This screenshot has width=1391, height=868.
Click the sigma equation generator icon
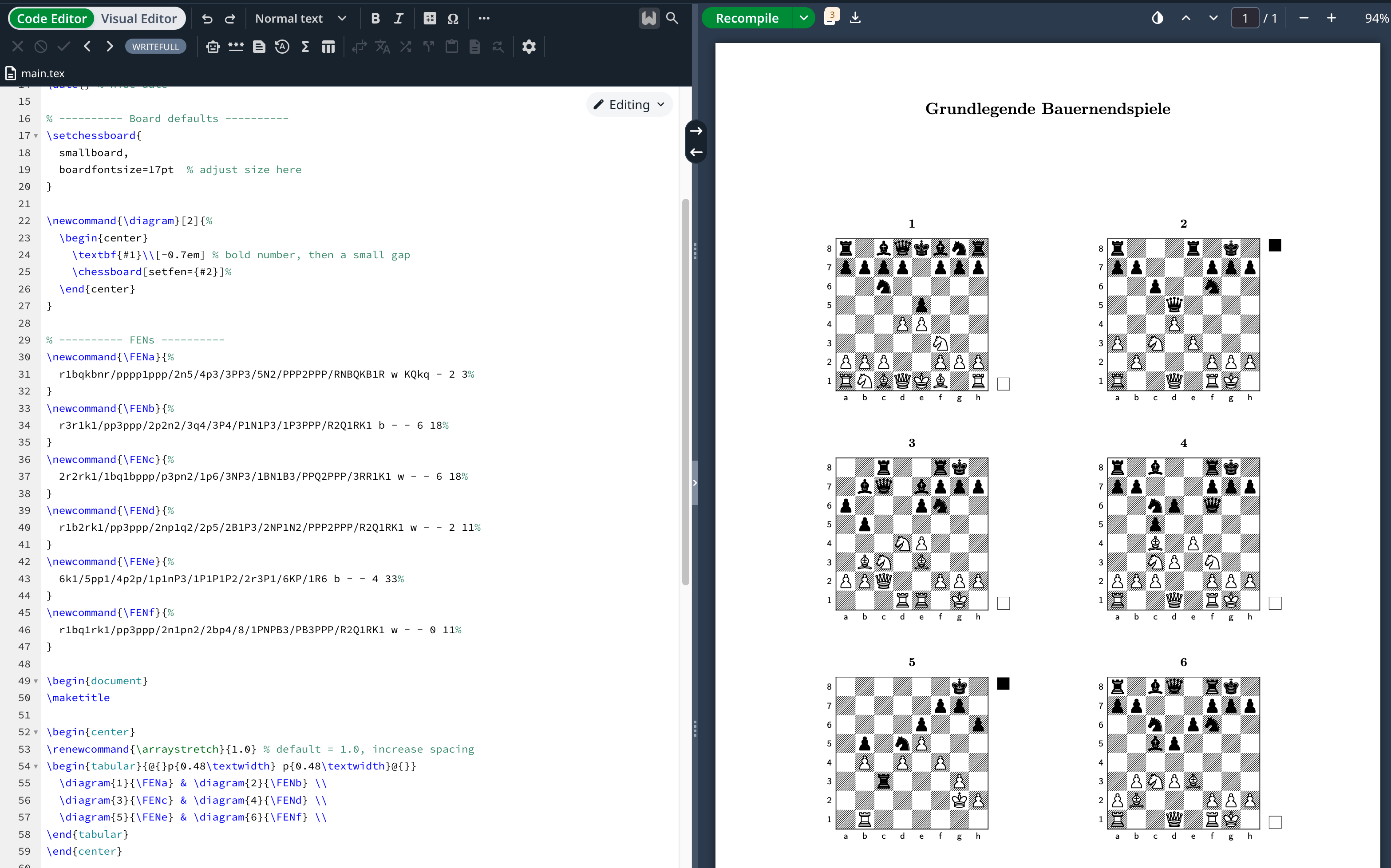(305, 47)
